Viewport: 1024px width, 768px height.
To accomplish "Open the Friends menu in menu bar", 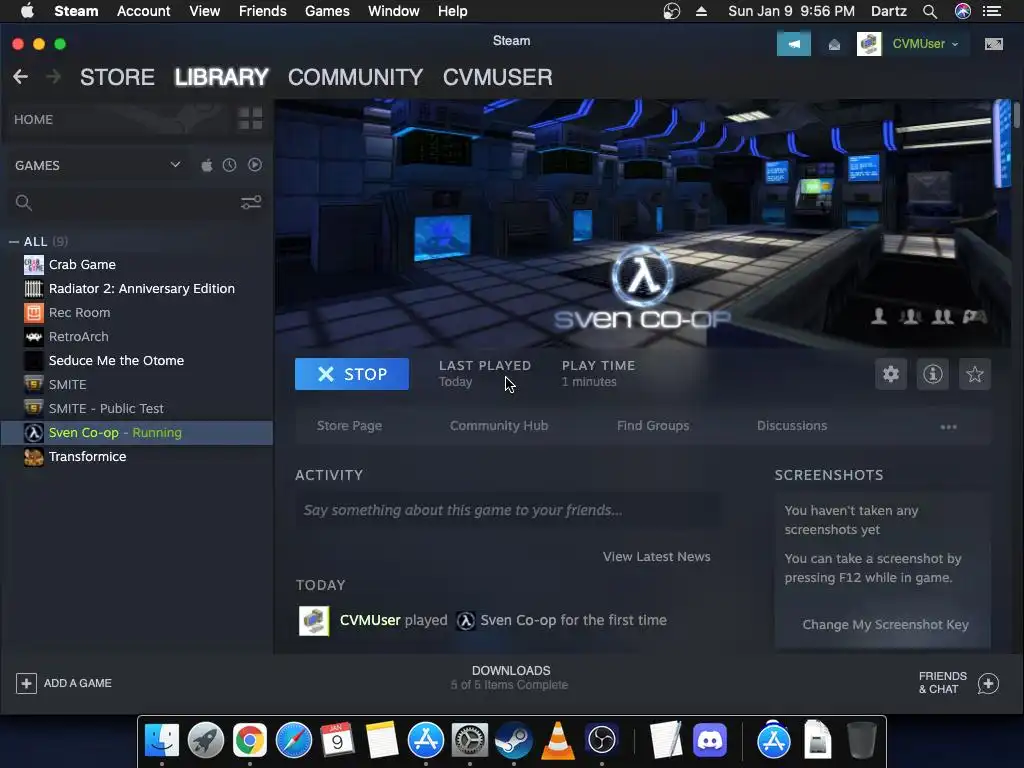I will pyautogui.click(x=263, y=11).
